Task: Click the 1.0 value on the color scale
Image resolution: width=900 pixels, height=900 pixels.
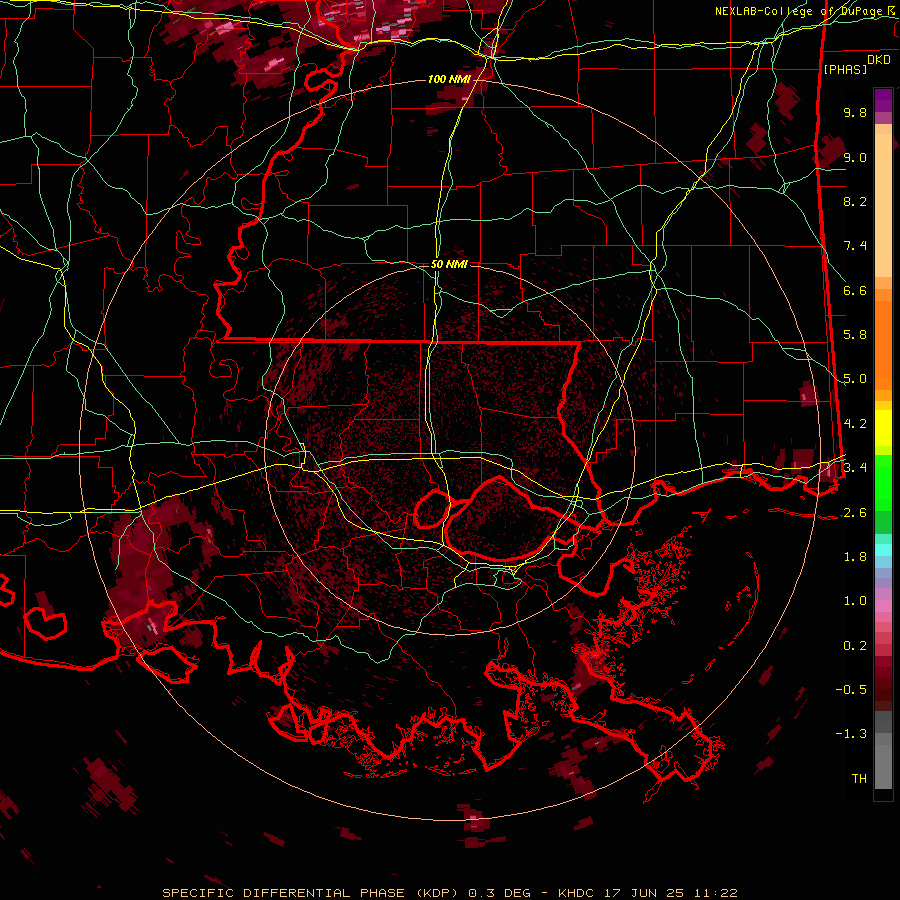Action: 855,601
